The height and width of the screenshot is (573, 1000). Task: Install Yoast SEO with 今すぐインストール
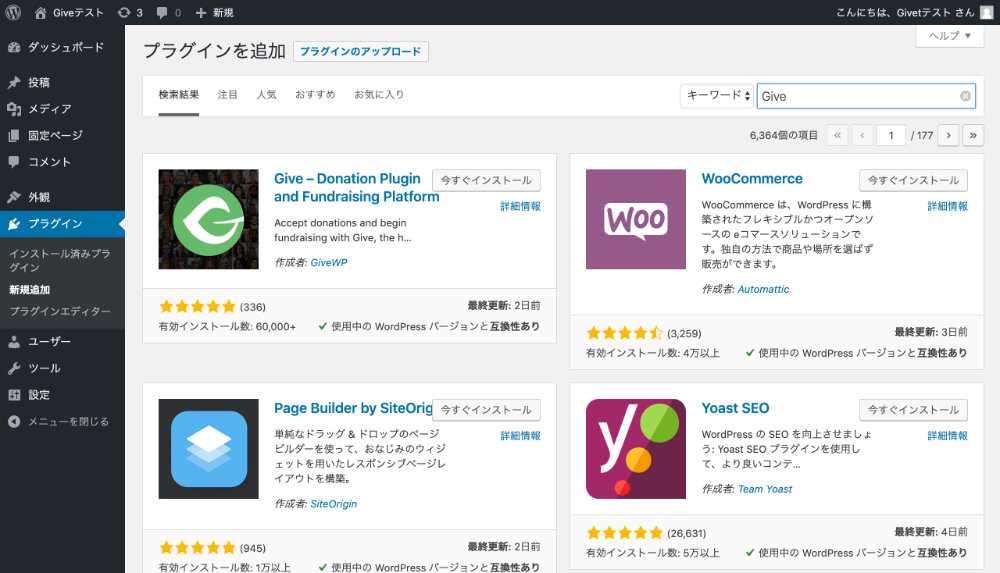(x=913, y=410)
